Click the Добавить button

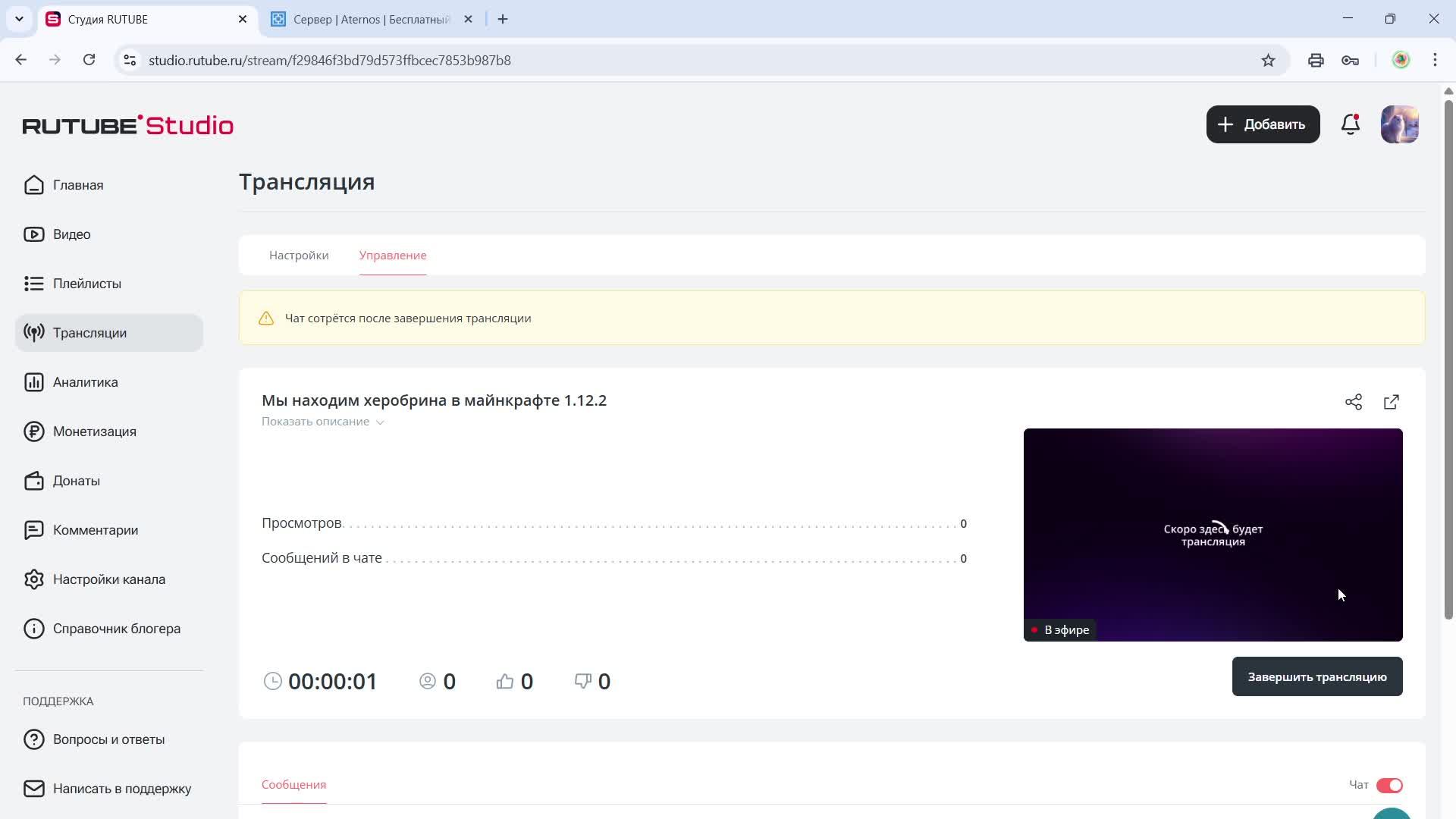(x=1263, y=124)
